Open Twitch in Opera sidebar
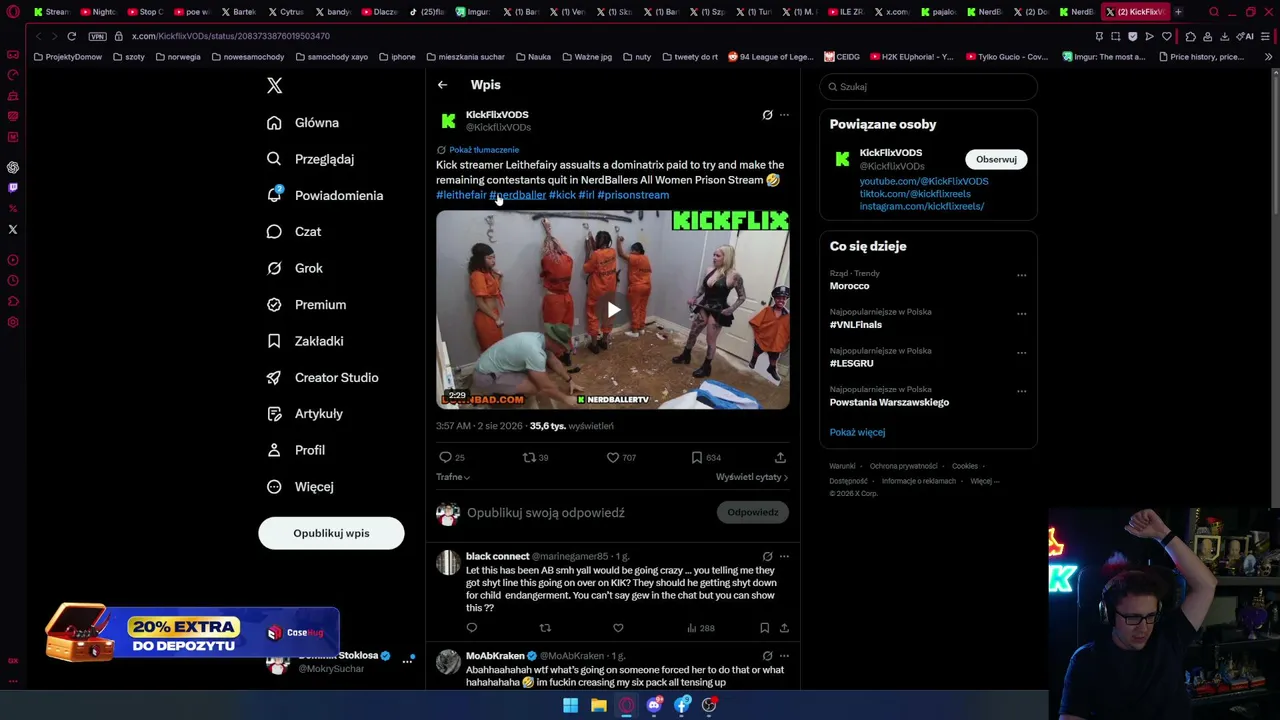Screen dimensions: 1280x720 (x=13, y=188)
